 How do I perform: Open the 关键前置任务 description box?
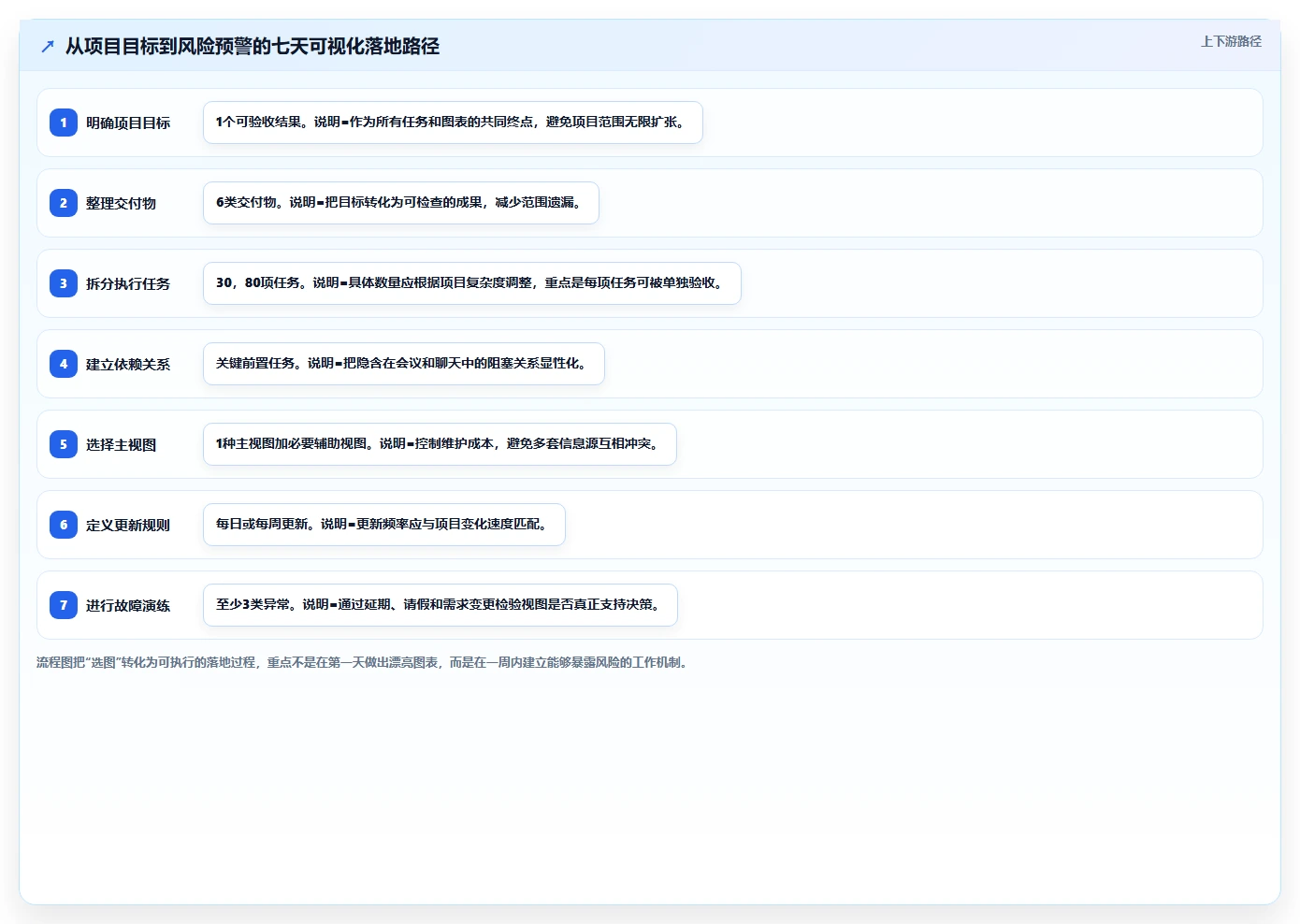404,364
